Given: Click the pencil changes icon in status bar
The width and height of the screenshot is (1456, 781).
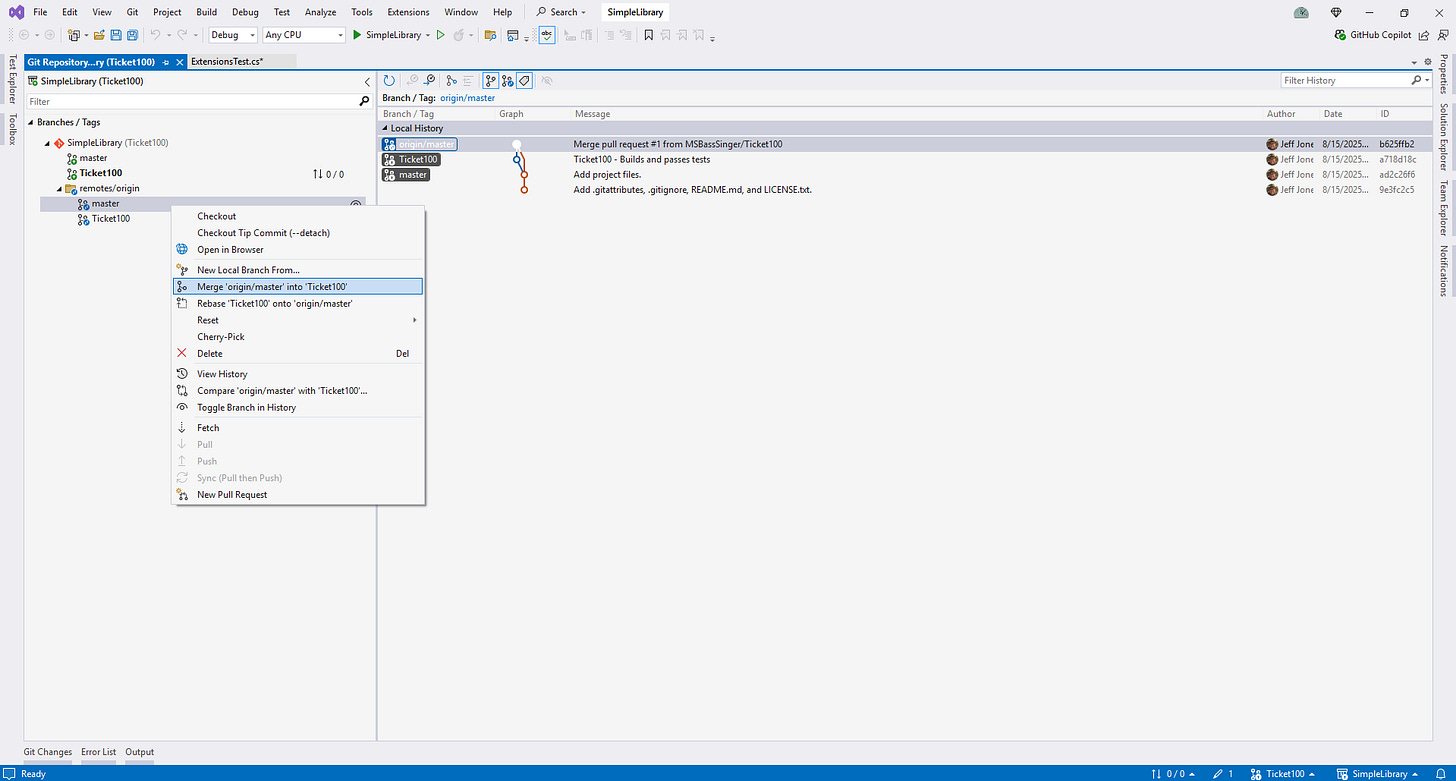Looking at the screenshot, I should [1219, 773].
